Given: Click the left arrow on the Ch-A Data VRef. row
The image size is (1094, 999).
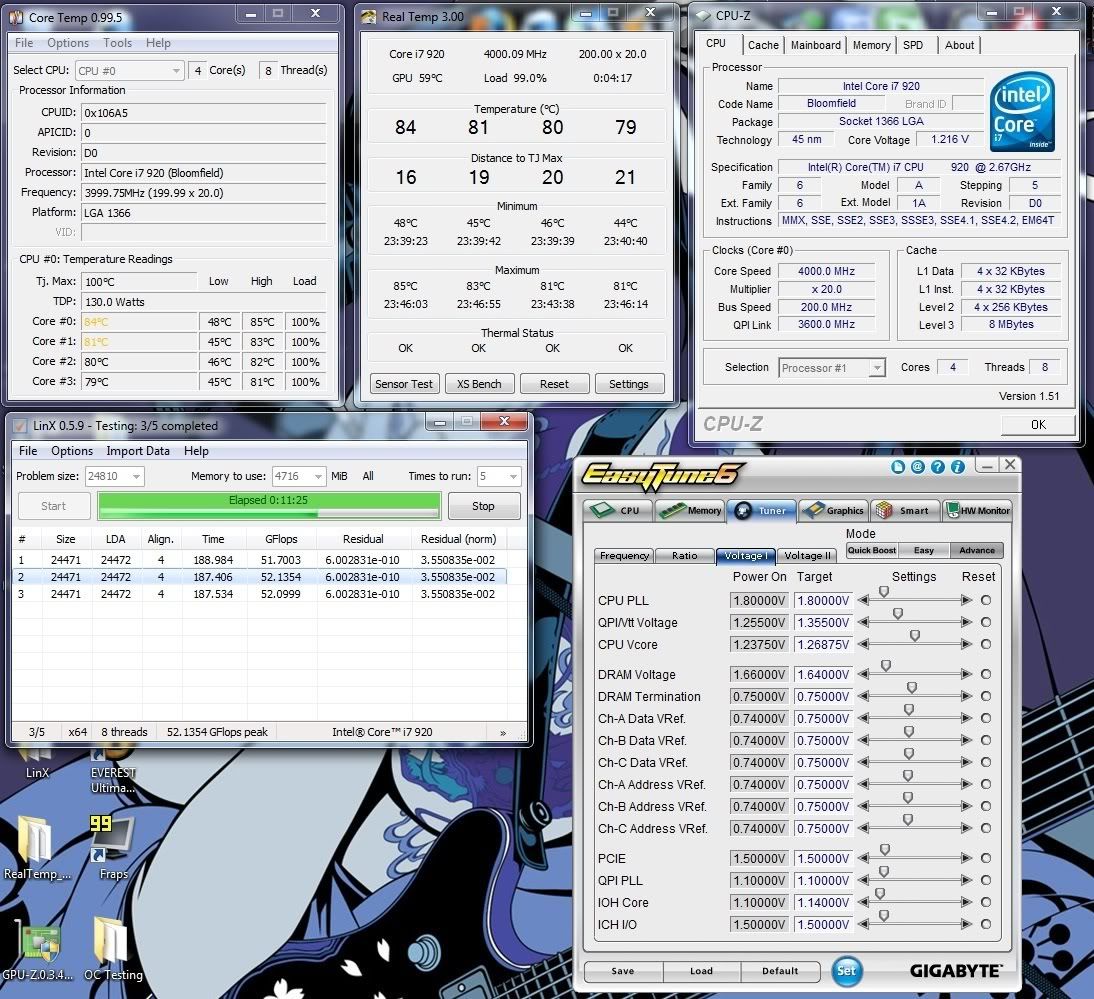Looking at the screenshot, I should point(864,718).
